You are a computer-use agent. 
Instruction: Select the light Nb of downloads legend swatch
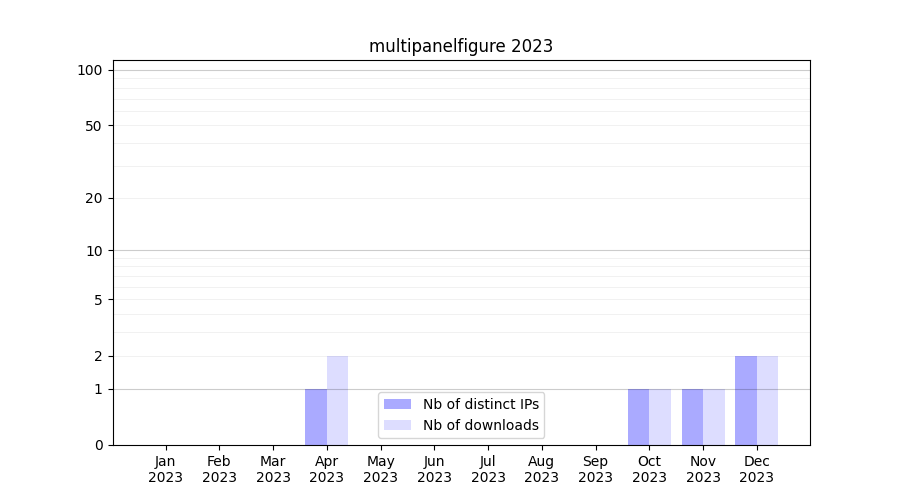[x=397, y=425]
